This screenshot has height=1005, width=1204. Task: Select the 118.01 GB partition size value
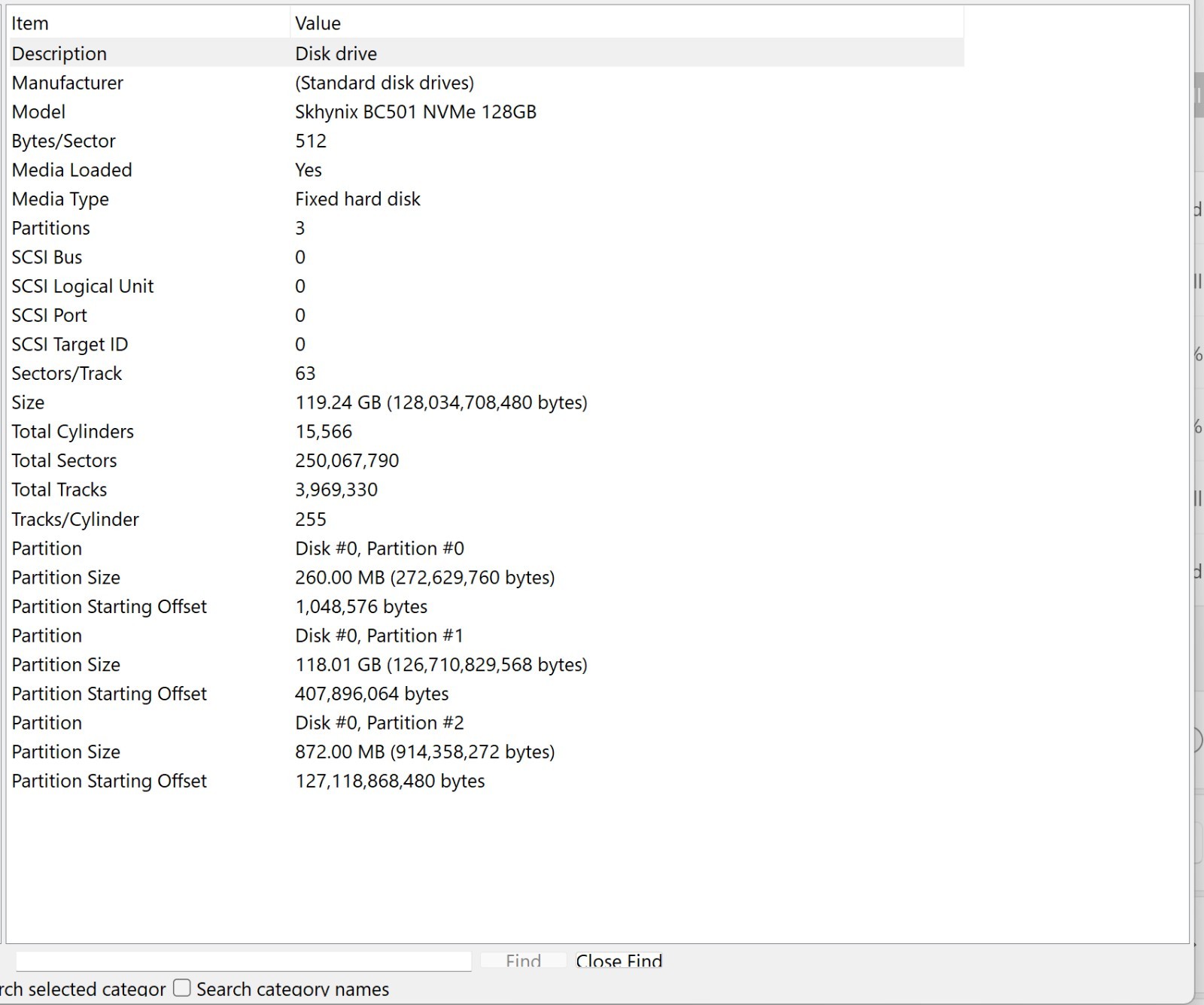point(441,665)
